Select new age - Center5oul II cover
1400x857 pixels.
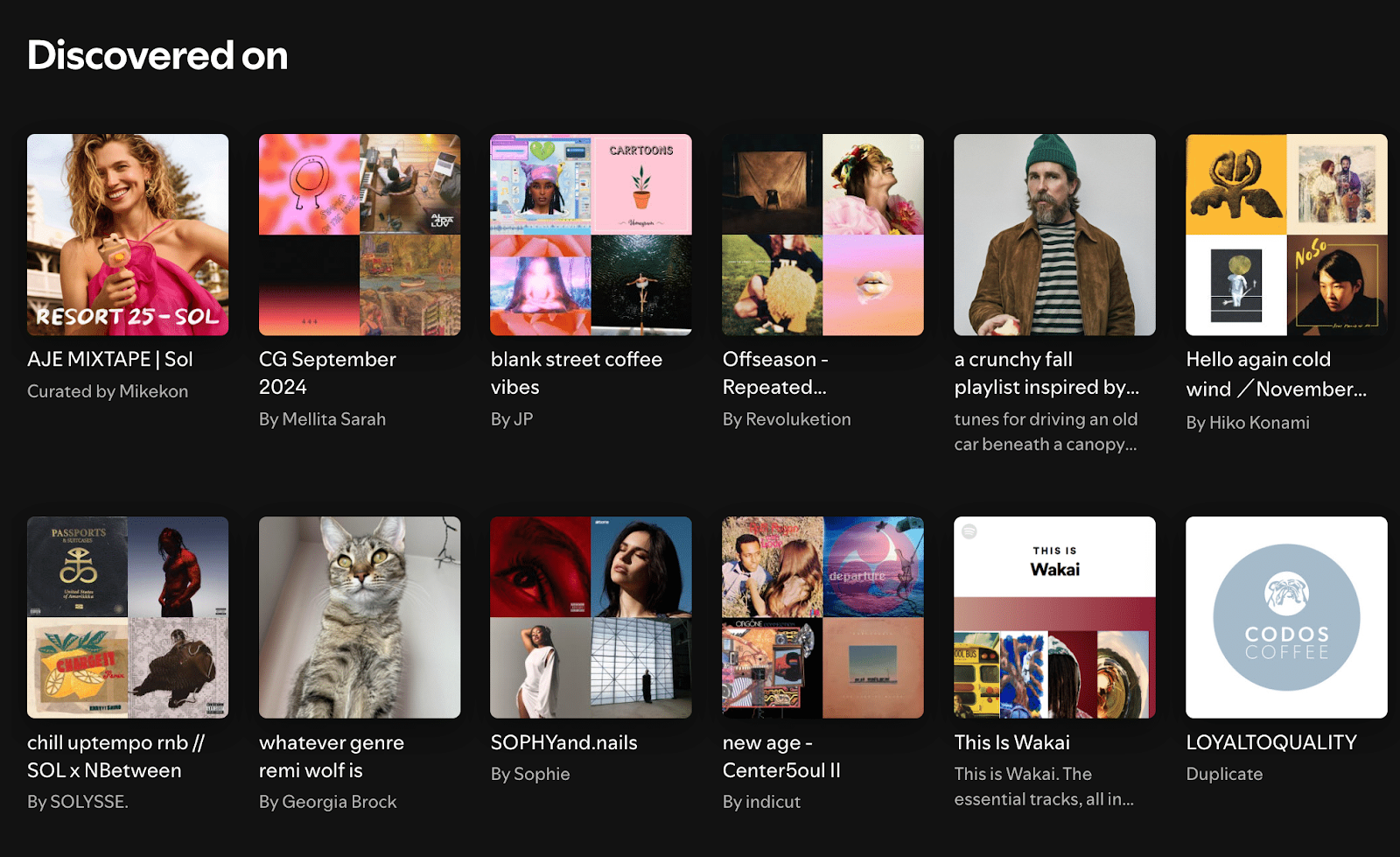tap(822, 617)
